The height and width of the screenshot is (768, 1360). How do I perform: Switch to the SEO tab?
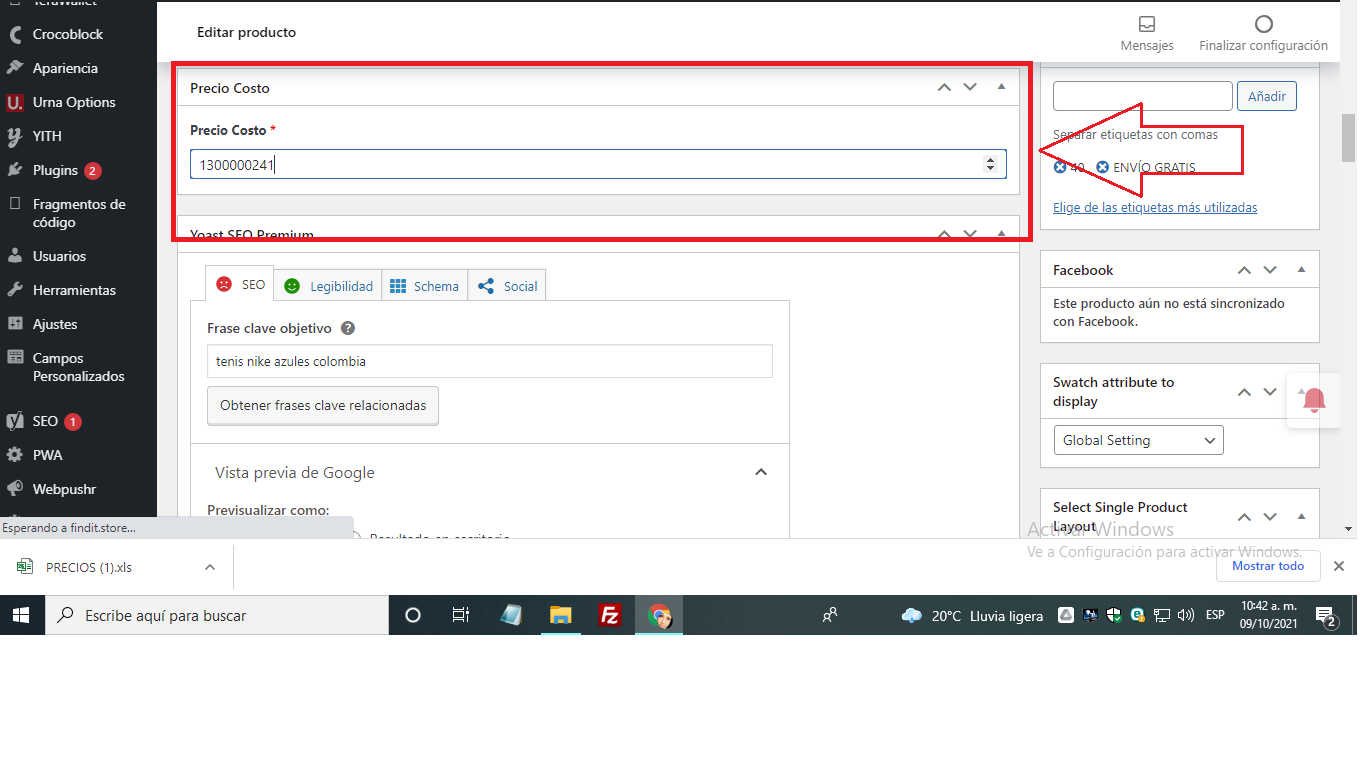tap(241, 285)
